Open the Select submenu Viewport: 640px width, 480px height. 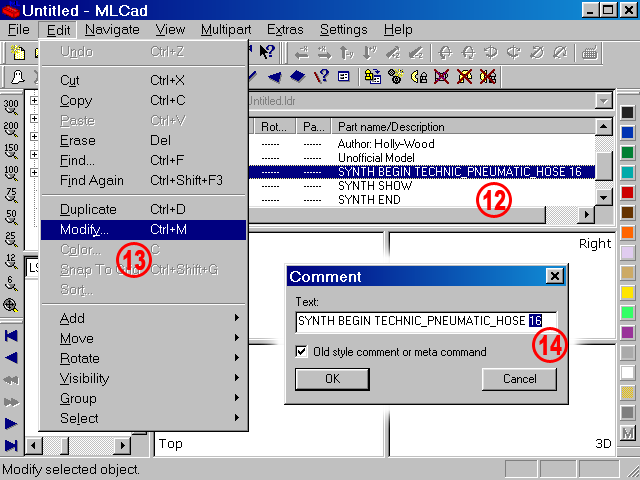(x=144, y=418)
